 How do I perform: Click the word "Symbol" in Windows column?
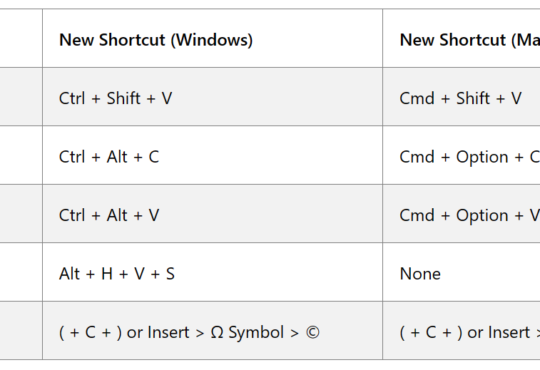tap(257, 333)
